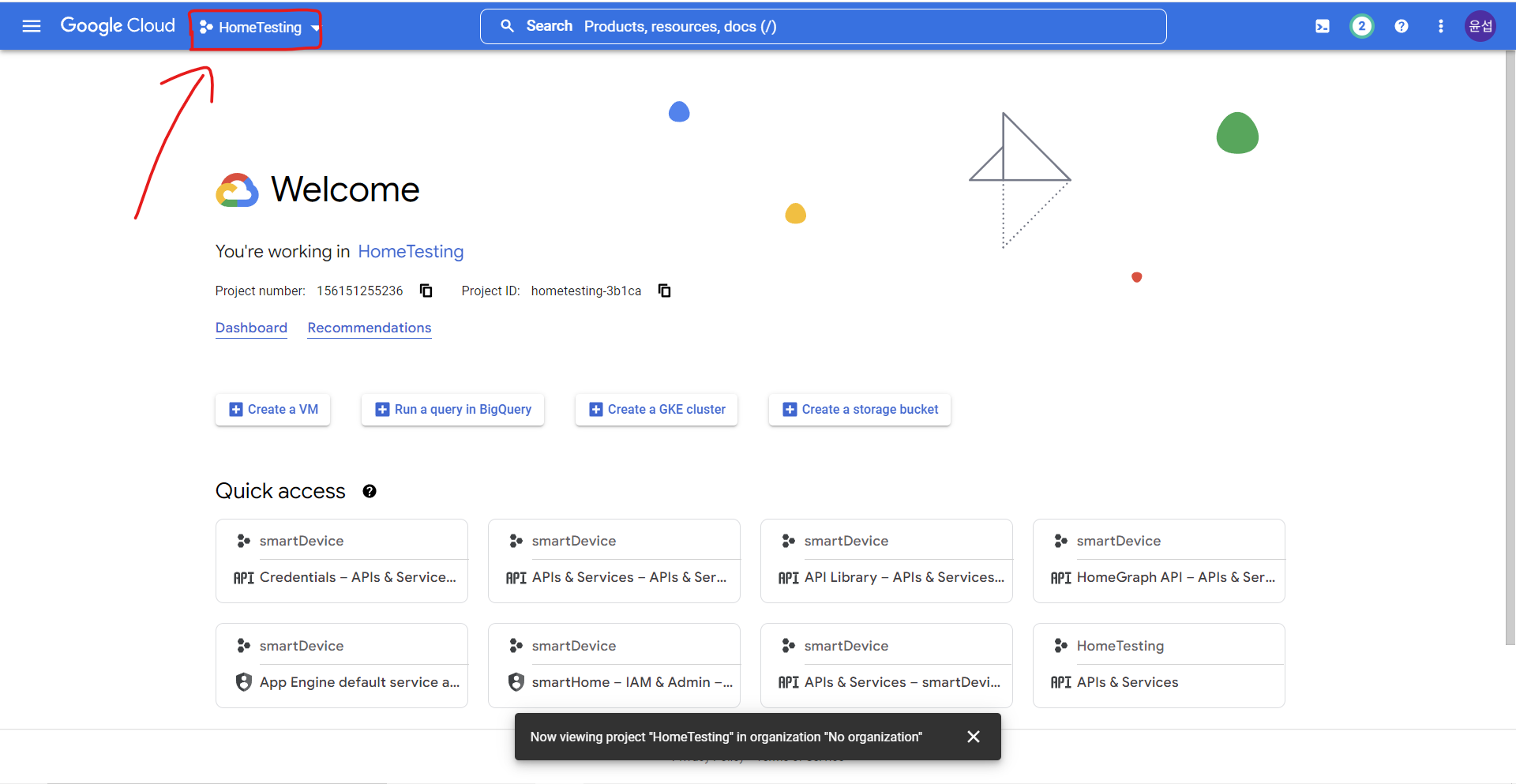This screenshot has height=784, width=1516.
Task: Open smartHome – IAM & Admin card
Action: click(614, 666)
